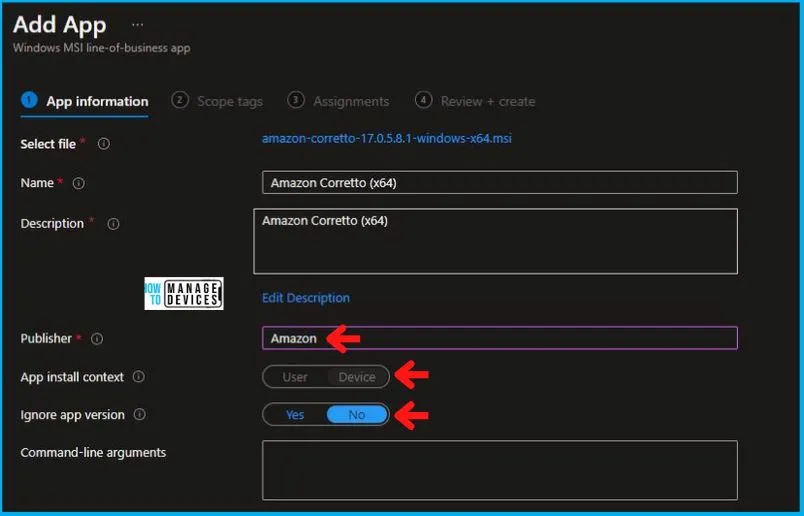This screenshot has height=516, width=804.
Task: Set App install context to User
Action: pyautogui.click(x=295, y=377)
